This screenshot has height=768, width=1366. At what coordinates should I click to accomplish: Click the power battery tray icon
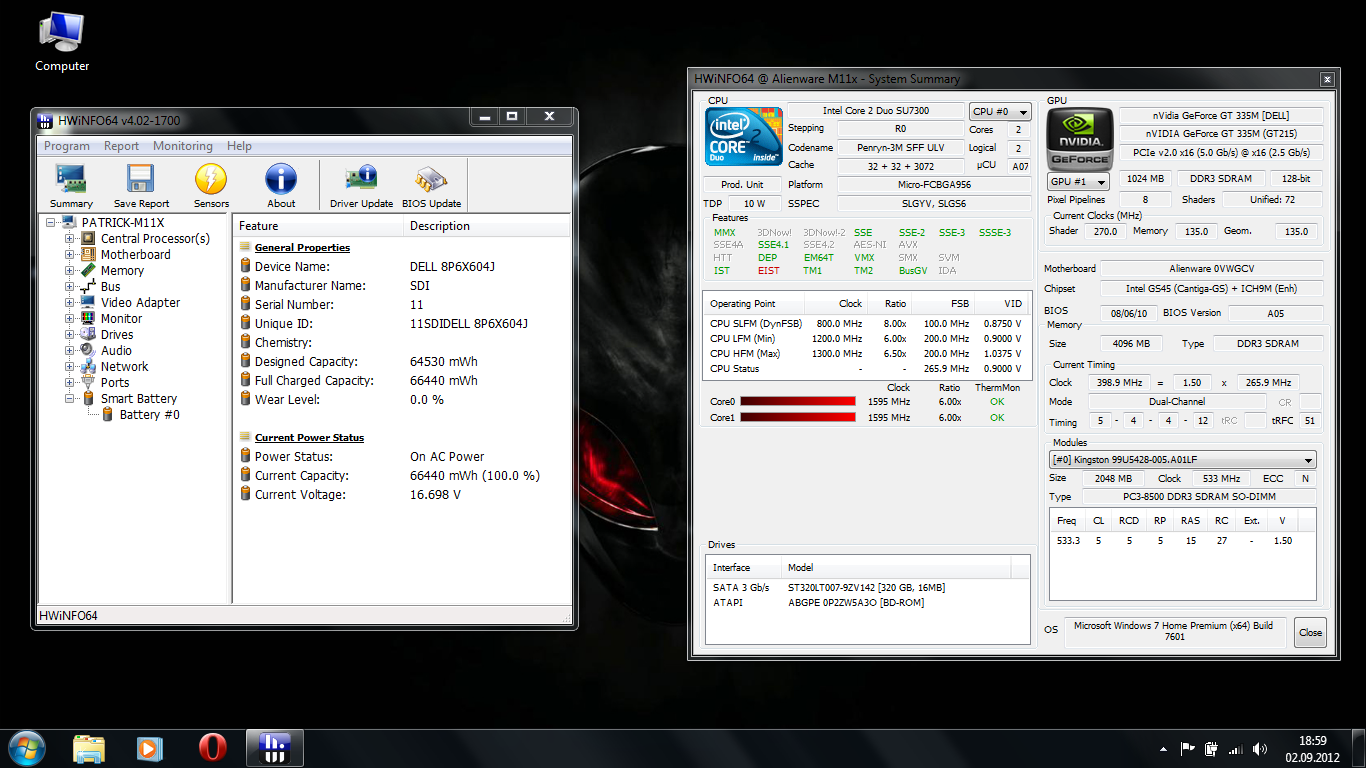click(1212, 748)
